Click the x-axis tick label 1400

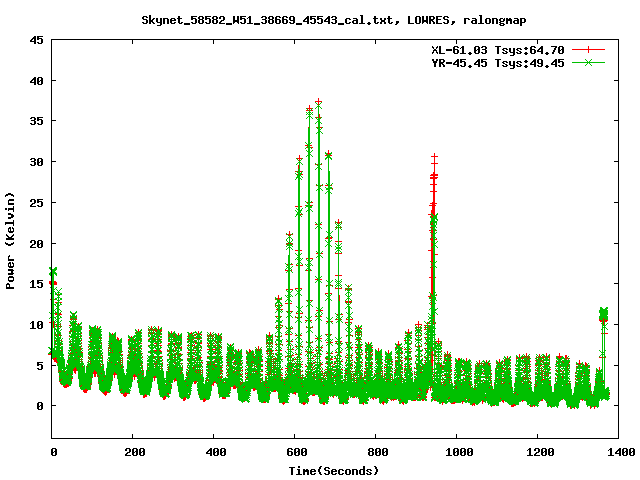tap(621, 452)
